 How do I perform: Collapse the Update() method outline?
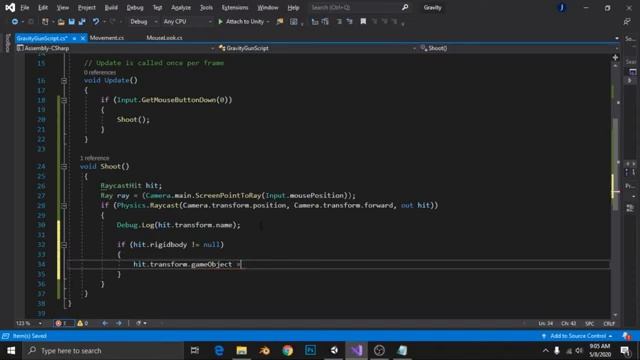pos(64,81)
